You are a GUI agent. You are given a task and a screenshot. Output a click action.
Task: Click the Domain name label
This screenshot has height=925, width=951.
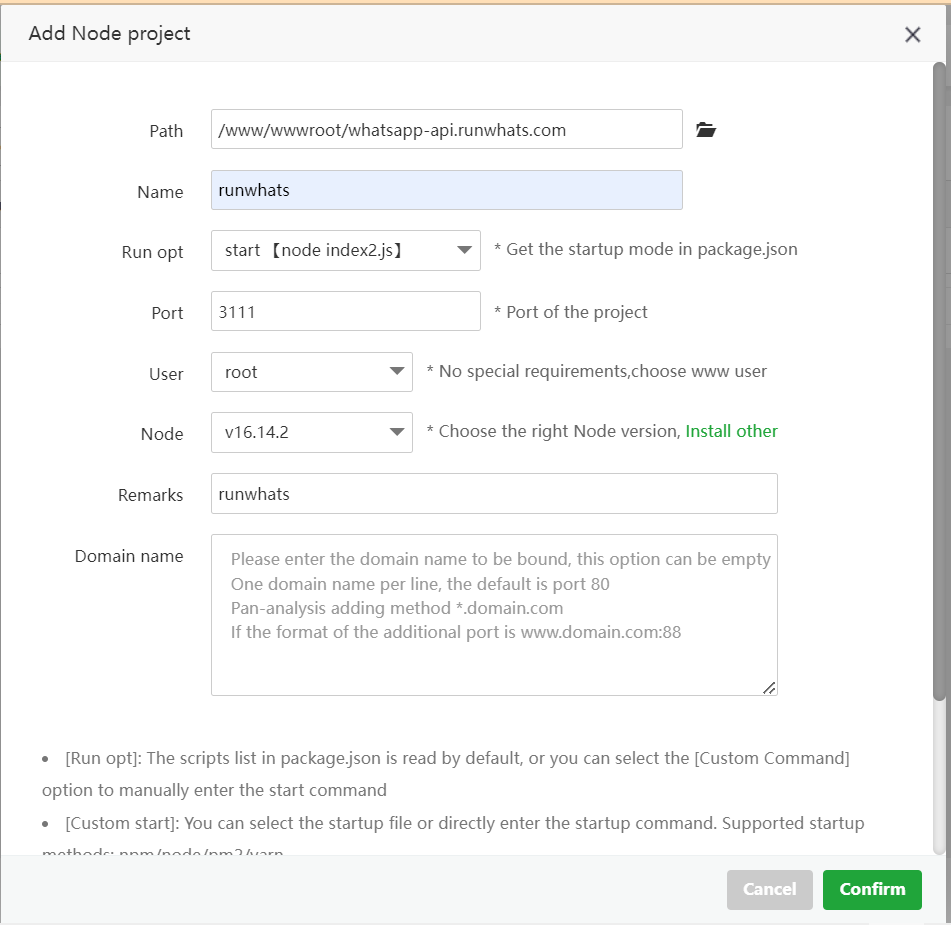pyautogui.click(x=129, y=556)
